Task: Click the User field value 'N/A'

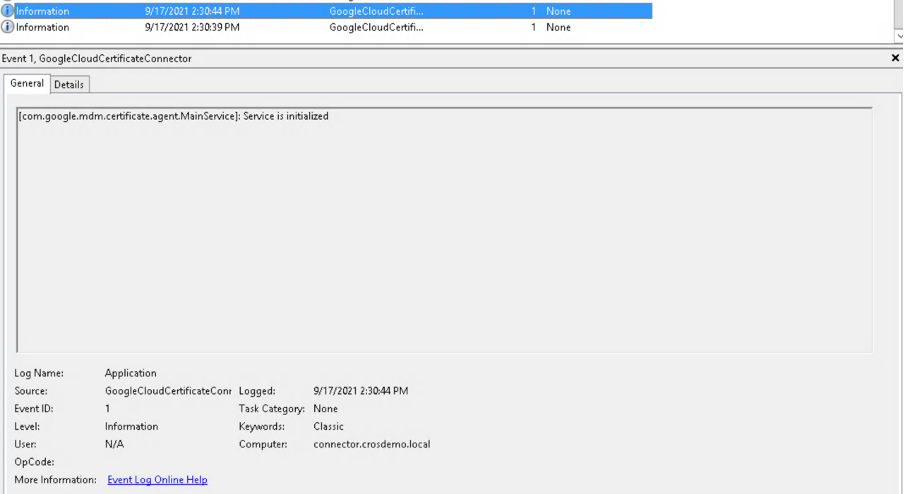Action: coord(114,444)
